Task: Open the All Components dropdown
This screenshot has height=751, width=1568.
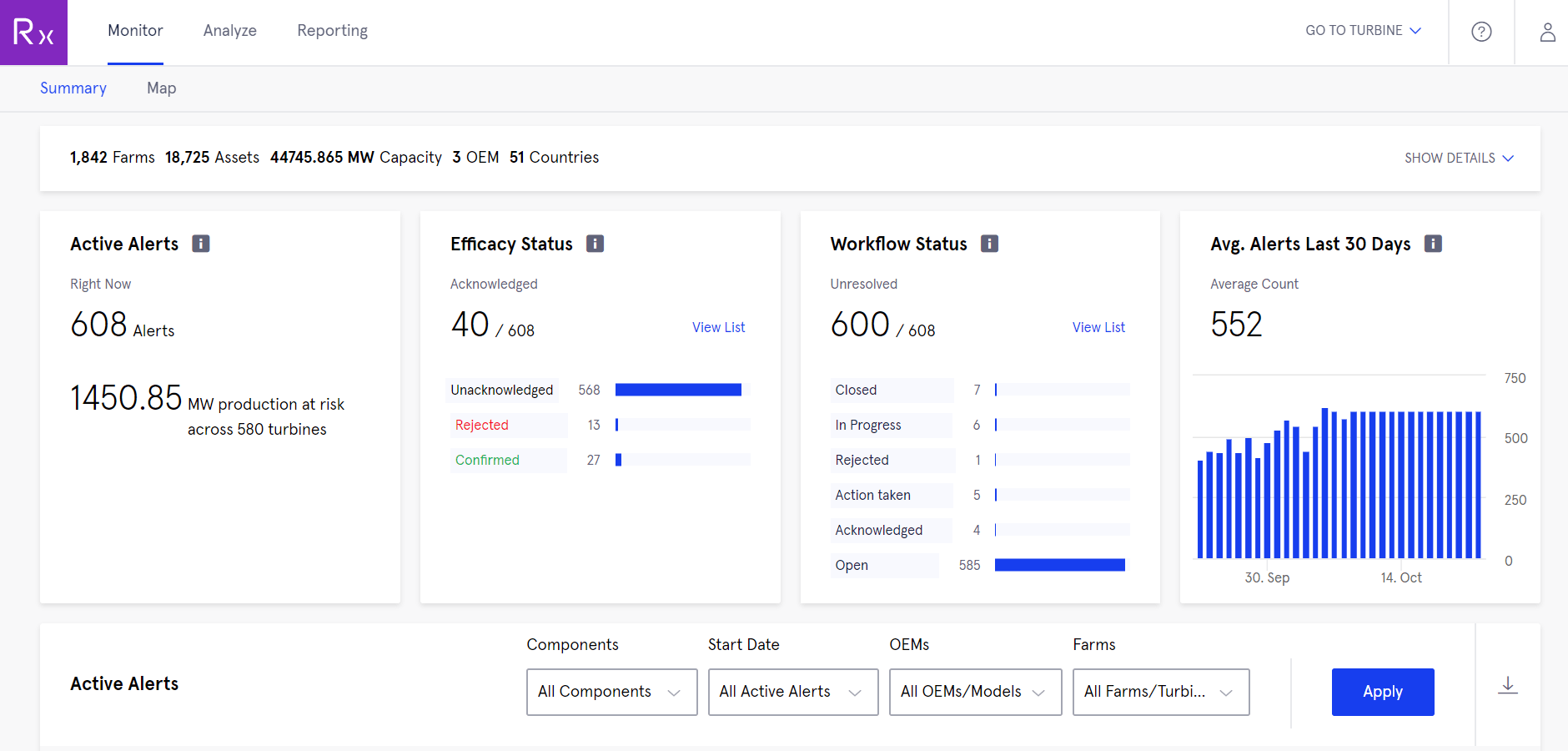Action: tap(611, 692)
